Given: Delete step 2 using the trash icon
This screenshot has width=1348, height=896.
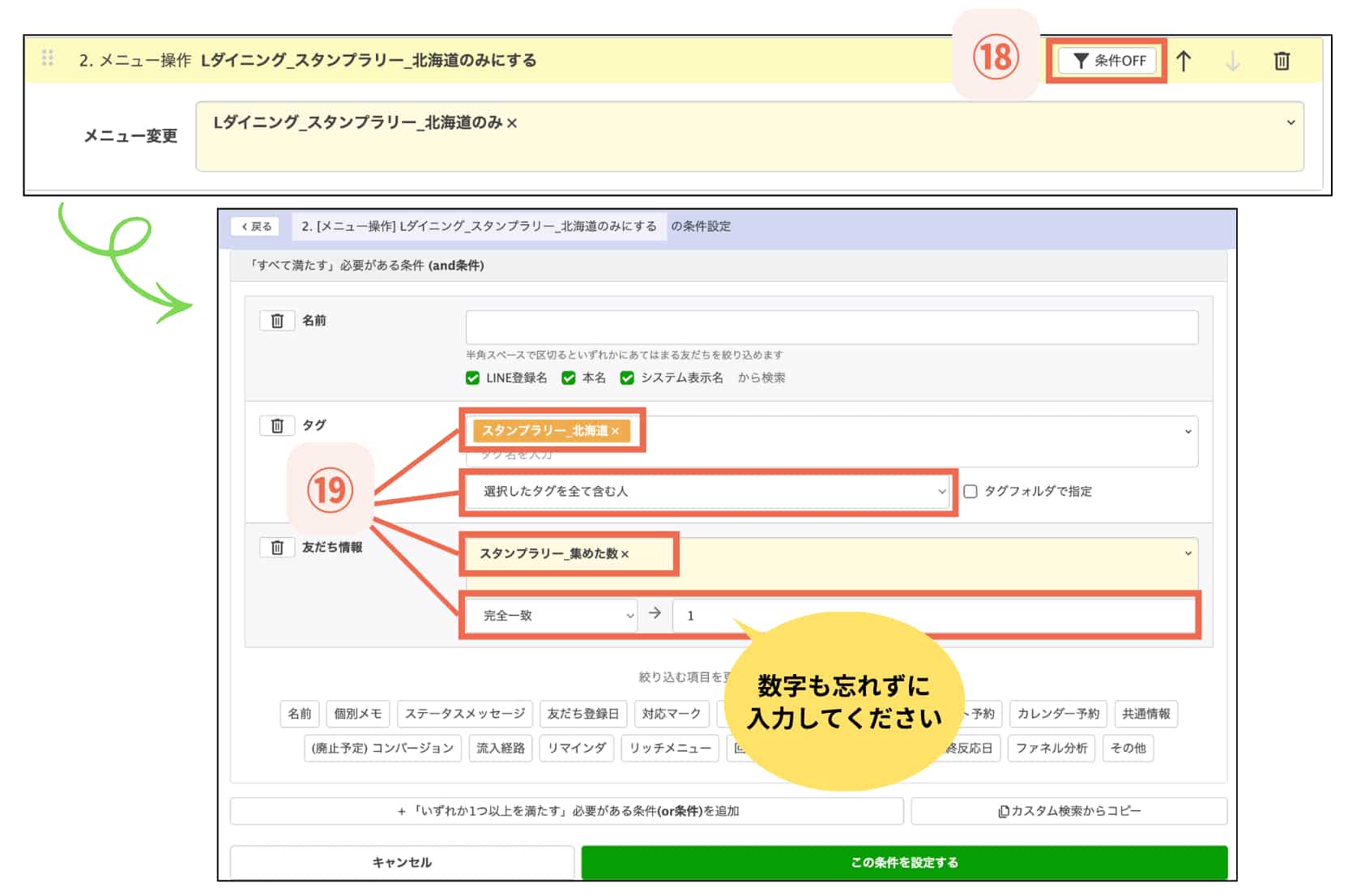Looking at the screenshot, I should point(1282,60).
